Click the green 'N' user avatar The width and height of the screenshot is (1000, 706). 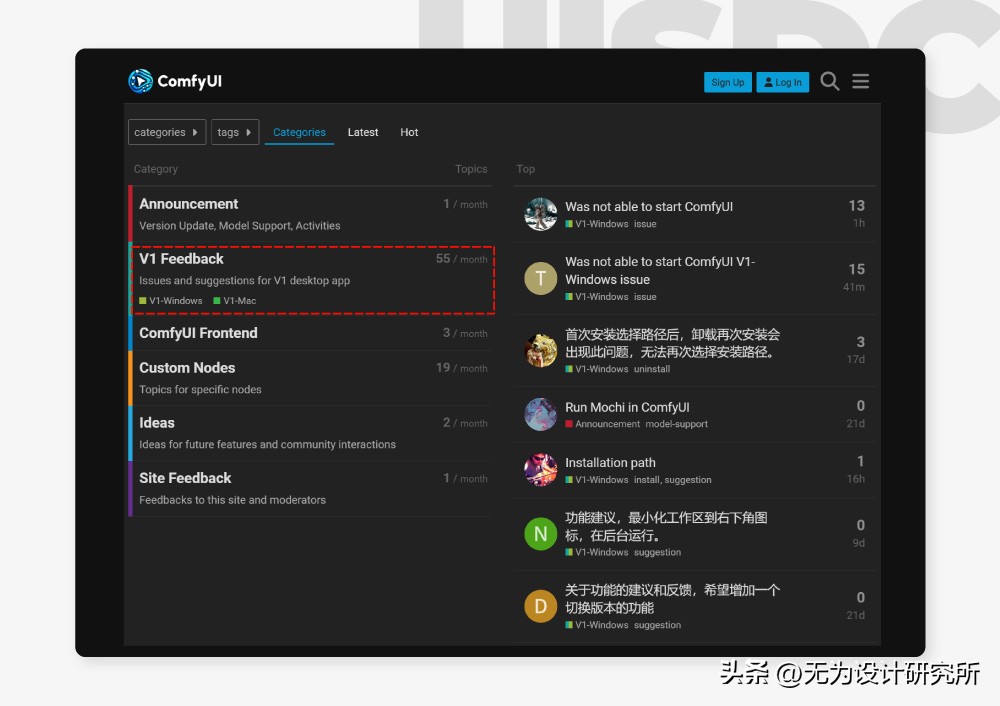click(540, 534)
